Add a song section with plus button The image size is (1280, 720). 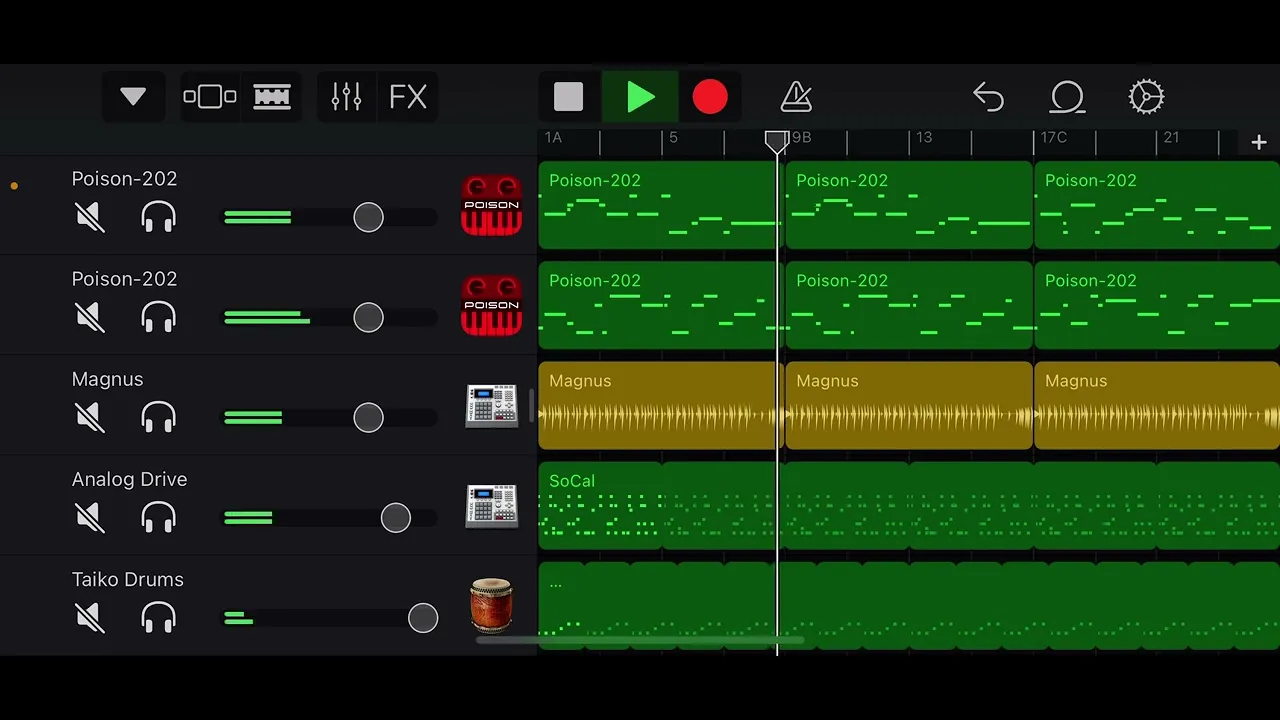pos(1259,143)
